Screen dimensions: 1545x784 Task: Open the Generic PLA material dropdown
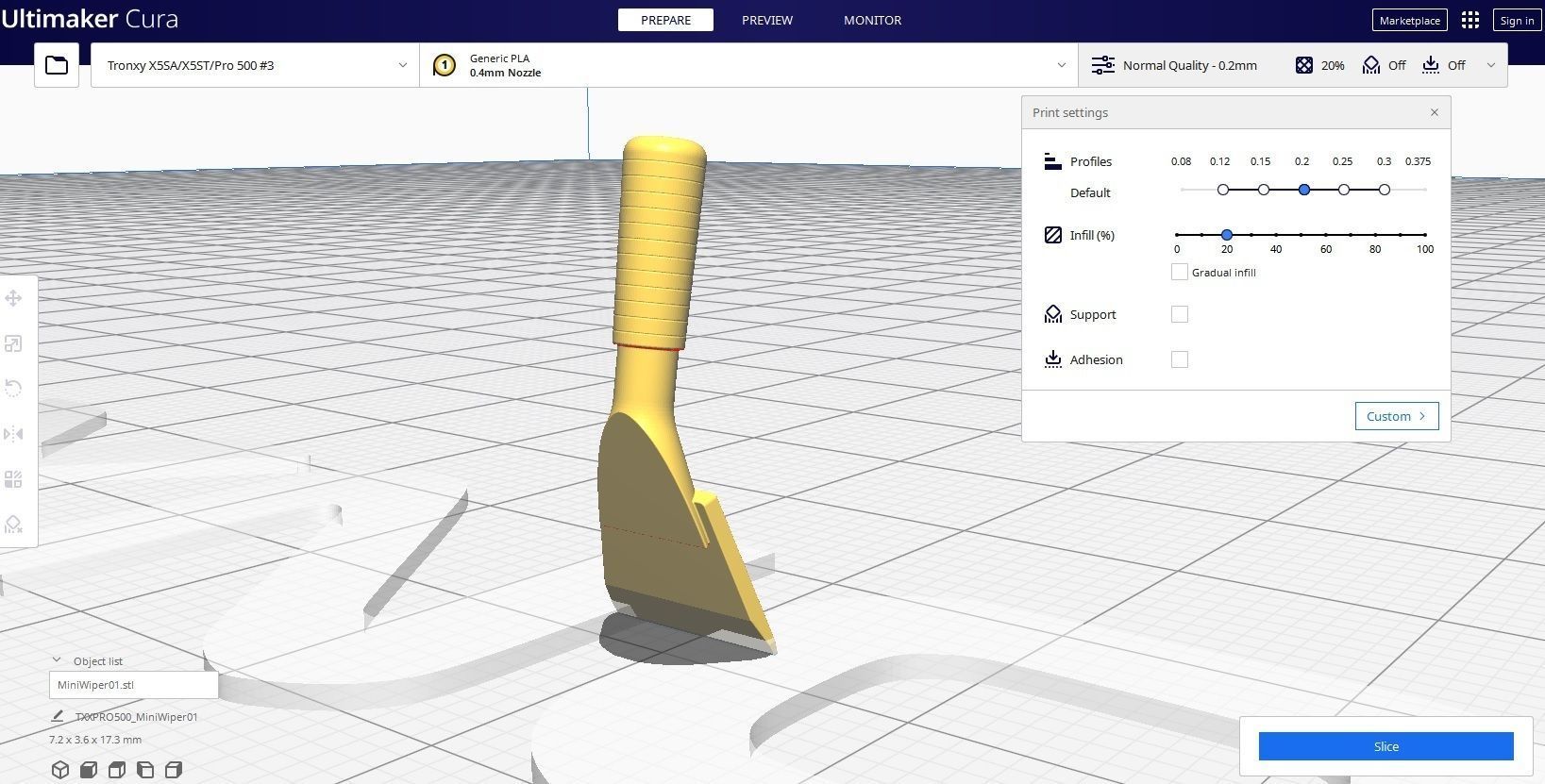click(748, 65)
